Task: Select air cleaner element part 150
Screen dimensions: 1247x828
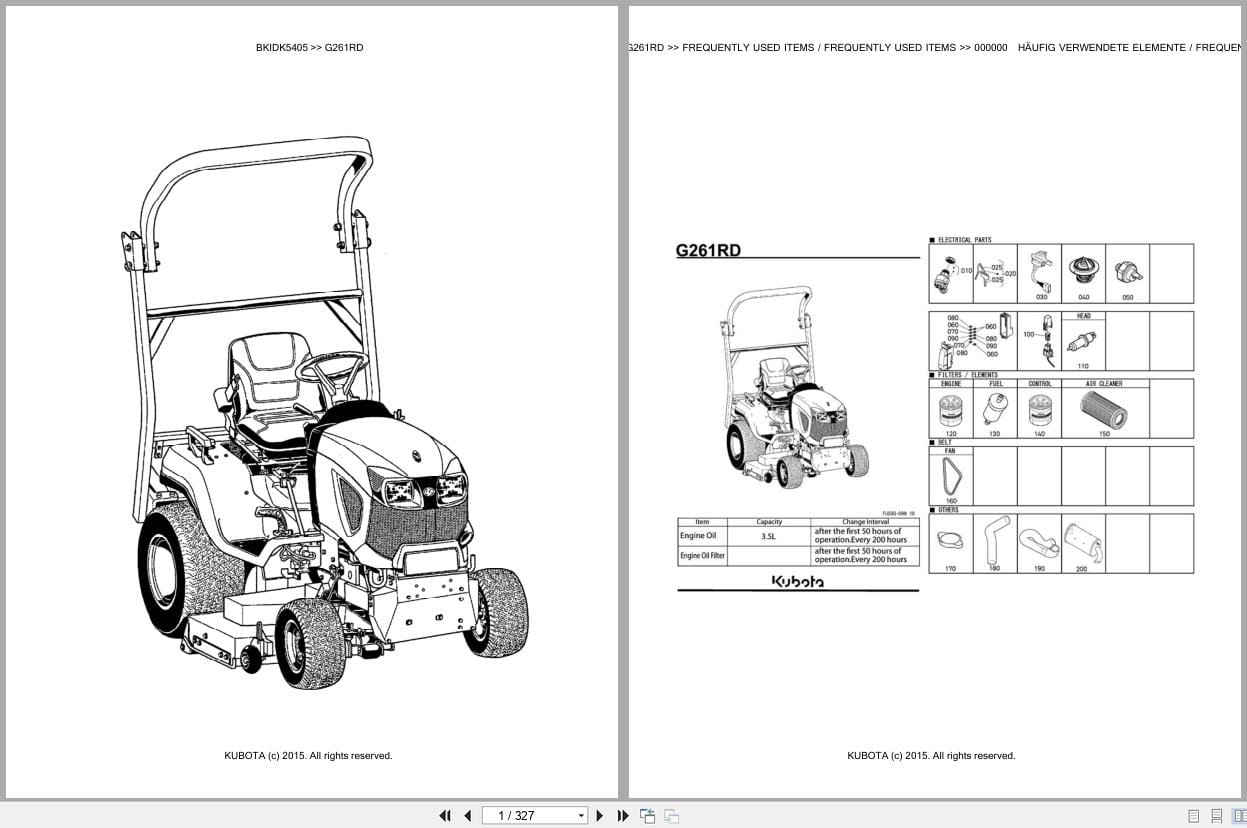Action: tap(1104, 413)
